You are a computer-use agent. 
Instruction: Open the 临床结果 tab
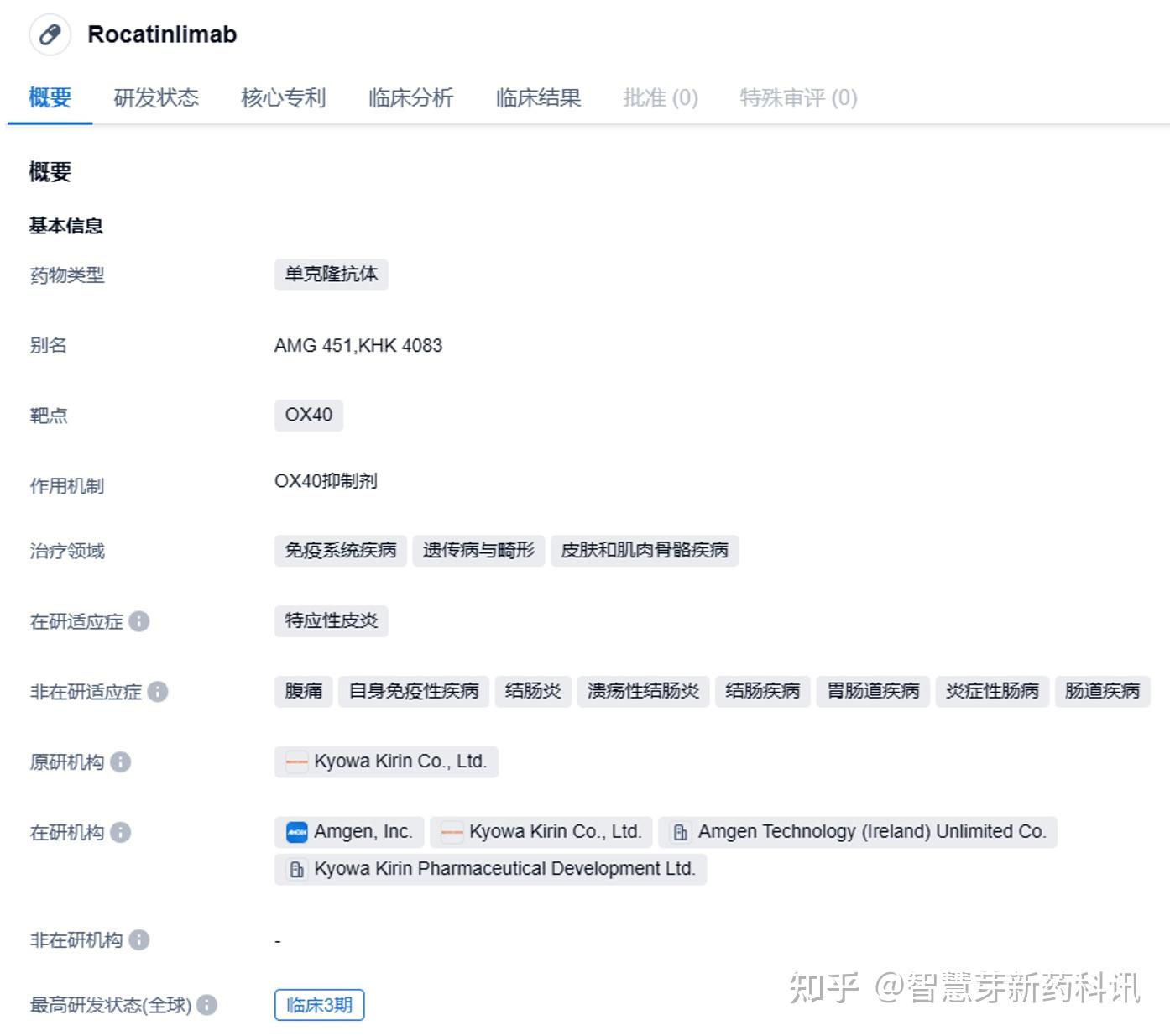click(x=537, y=97)
